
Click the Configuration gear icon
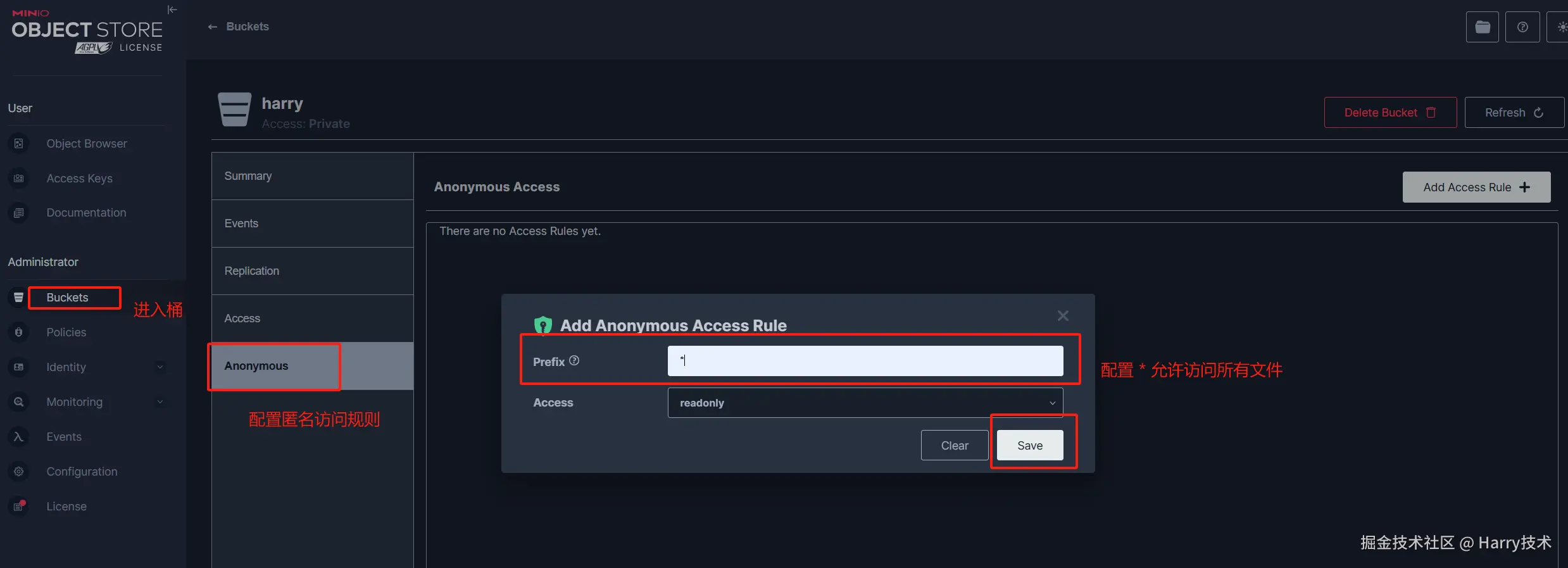point(19,472)
